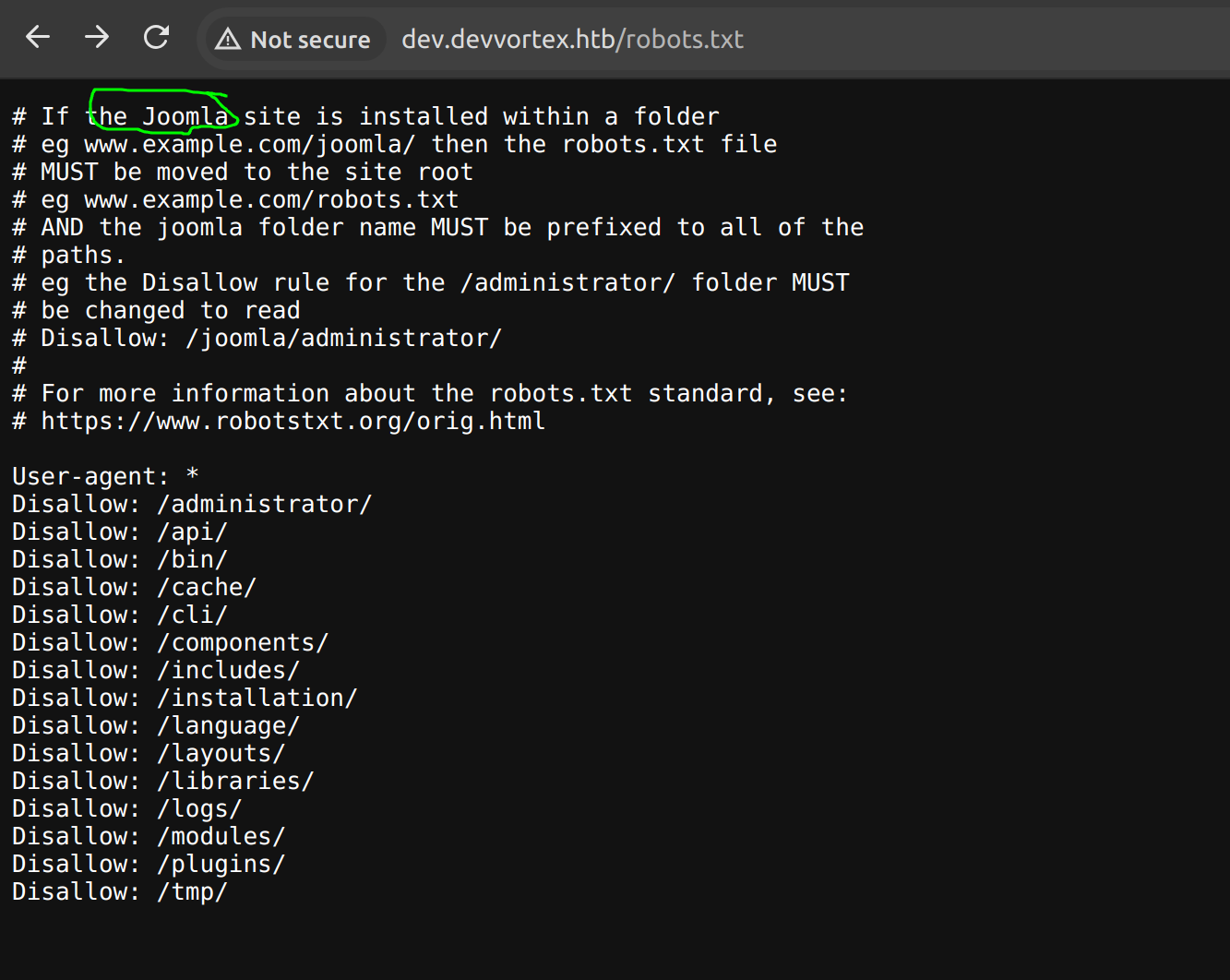Click the Disallow /api/ line

pos(119,532)
